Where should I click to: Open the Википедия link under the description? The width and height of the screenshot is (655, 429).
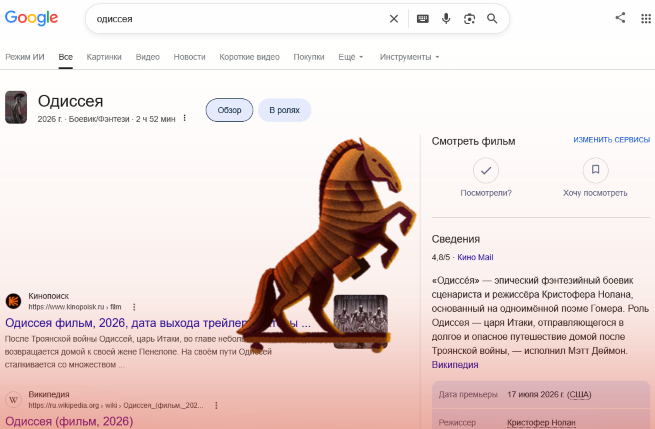pos(455,365)
